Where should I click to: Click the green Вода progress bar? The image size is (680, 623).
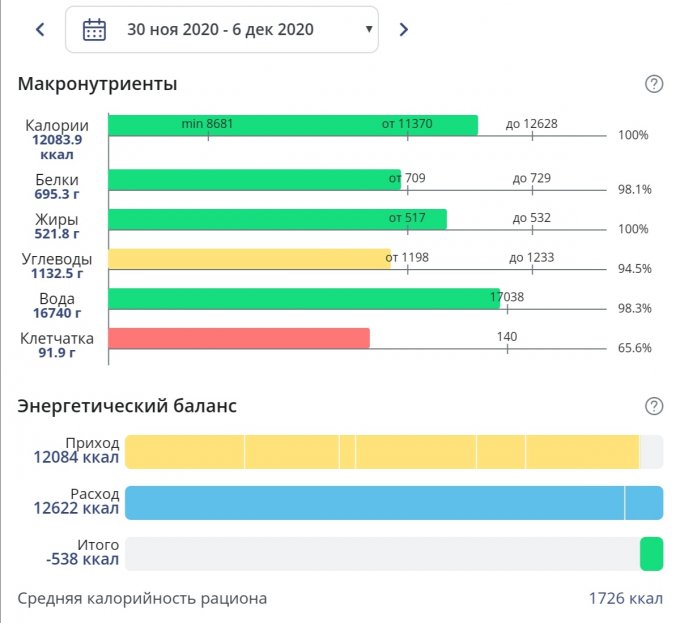(x=302, y=299)
